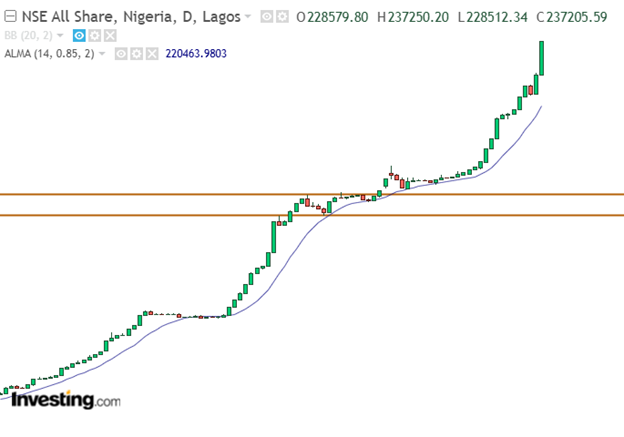Screen dimensions: 624x437
Task: Open the Investing.com logo link
Action: (x=66, y=400)
